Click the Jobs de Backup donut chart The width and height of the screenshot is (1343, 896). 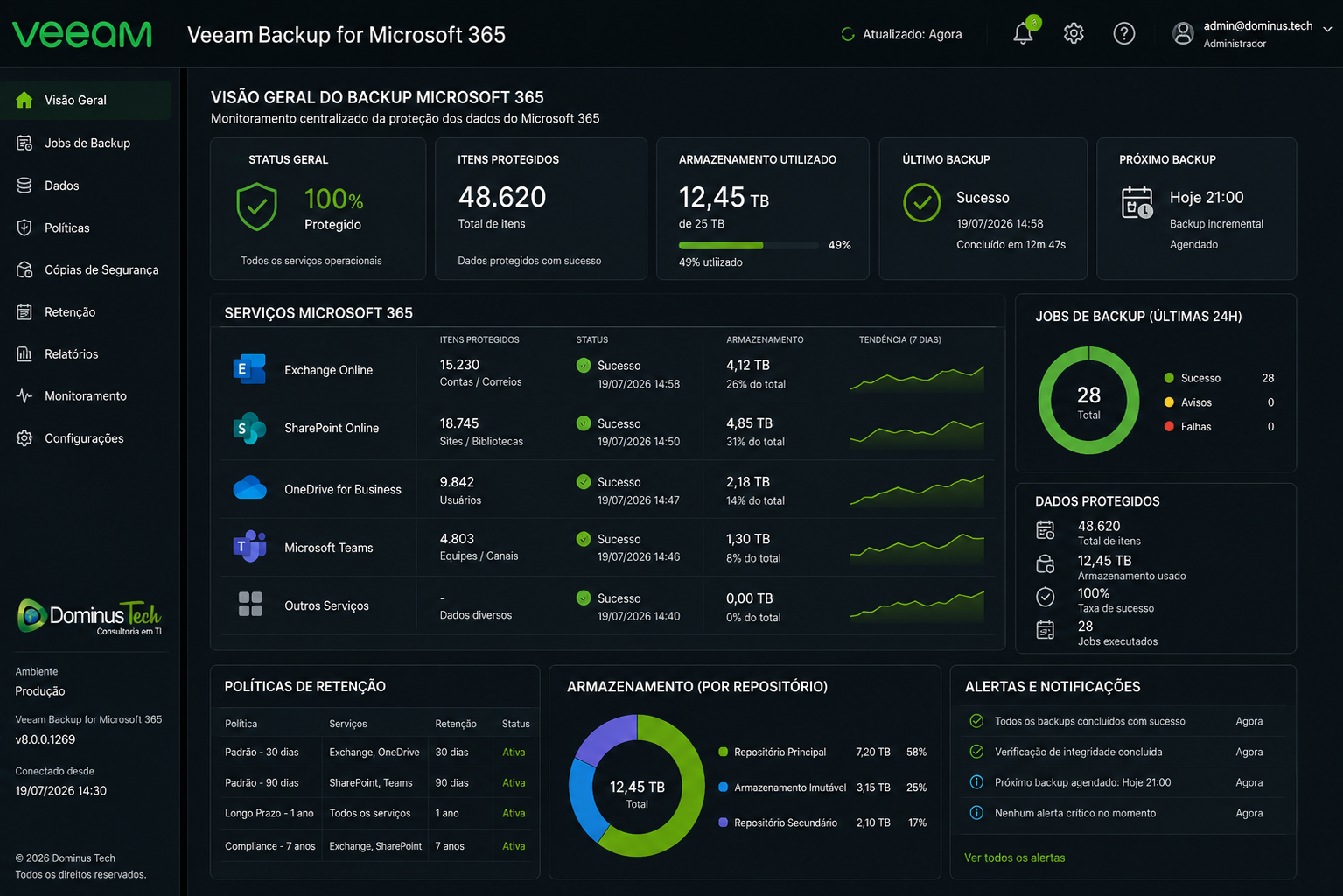pos(1088,401)
